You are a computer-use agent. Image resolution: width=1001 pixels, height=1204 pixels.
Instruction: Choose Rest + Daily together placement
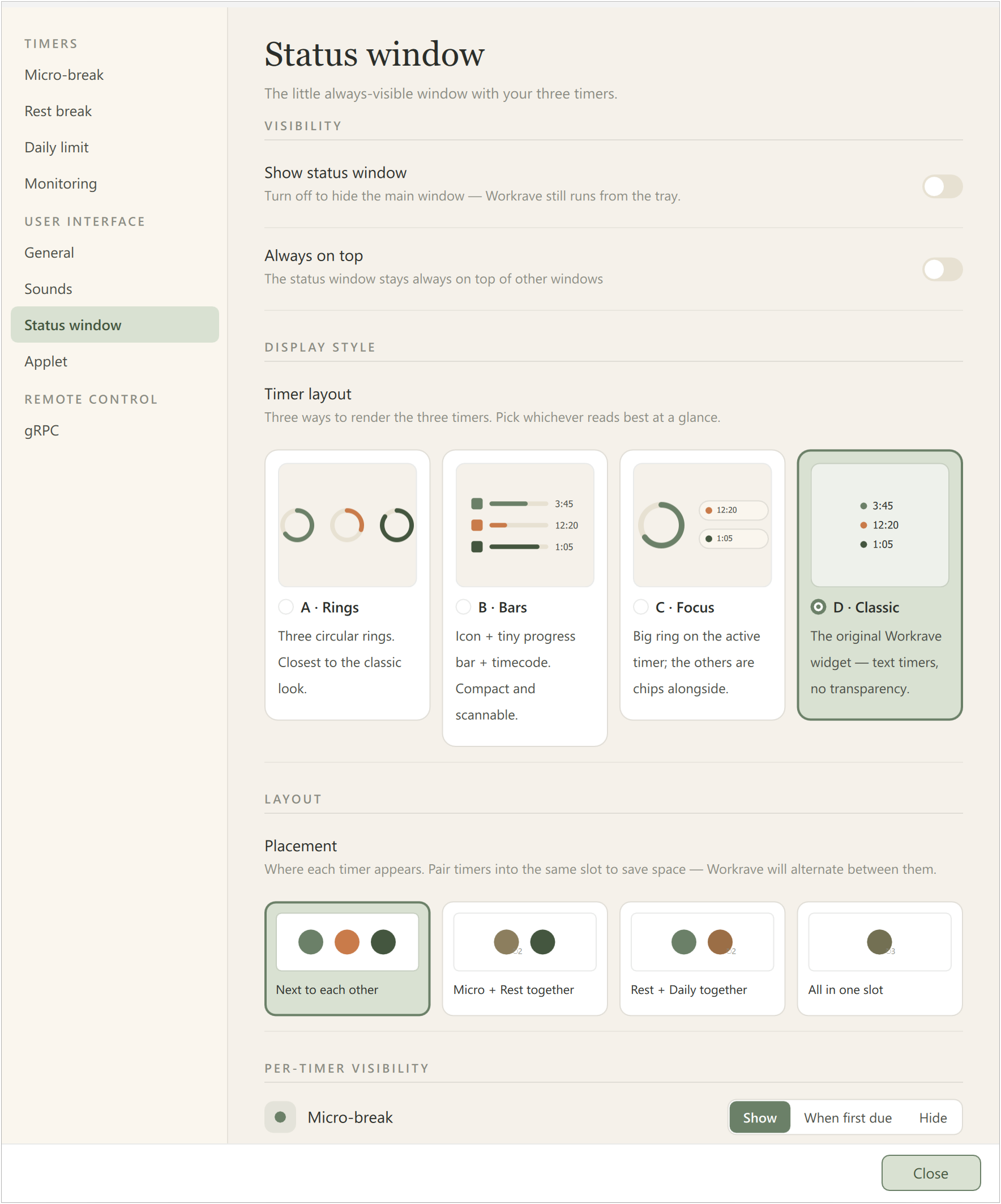coord(702,959)
